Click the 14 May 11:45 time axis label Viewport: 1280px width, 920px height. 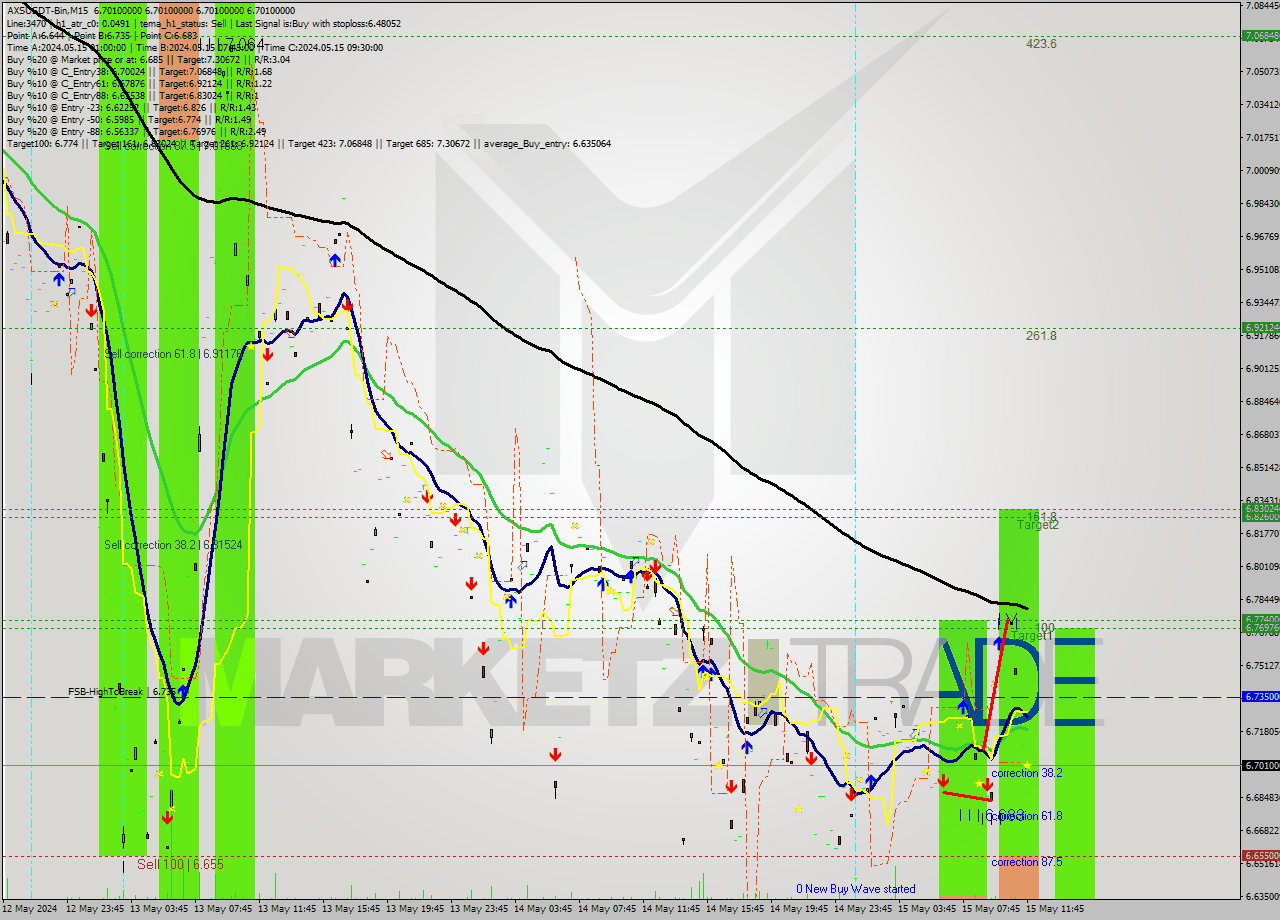point(670,909)
